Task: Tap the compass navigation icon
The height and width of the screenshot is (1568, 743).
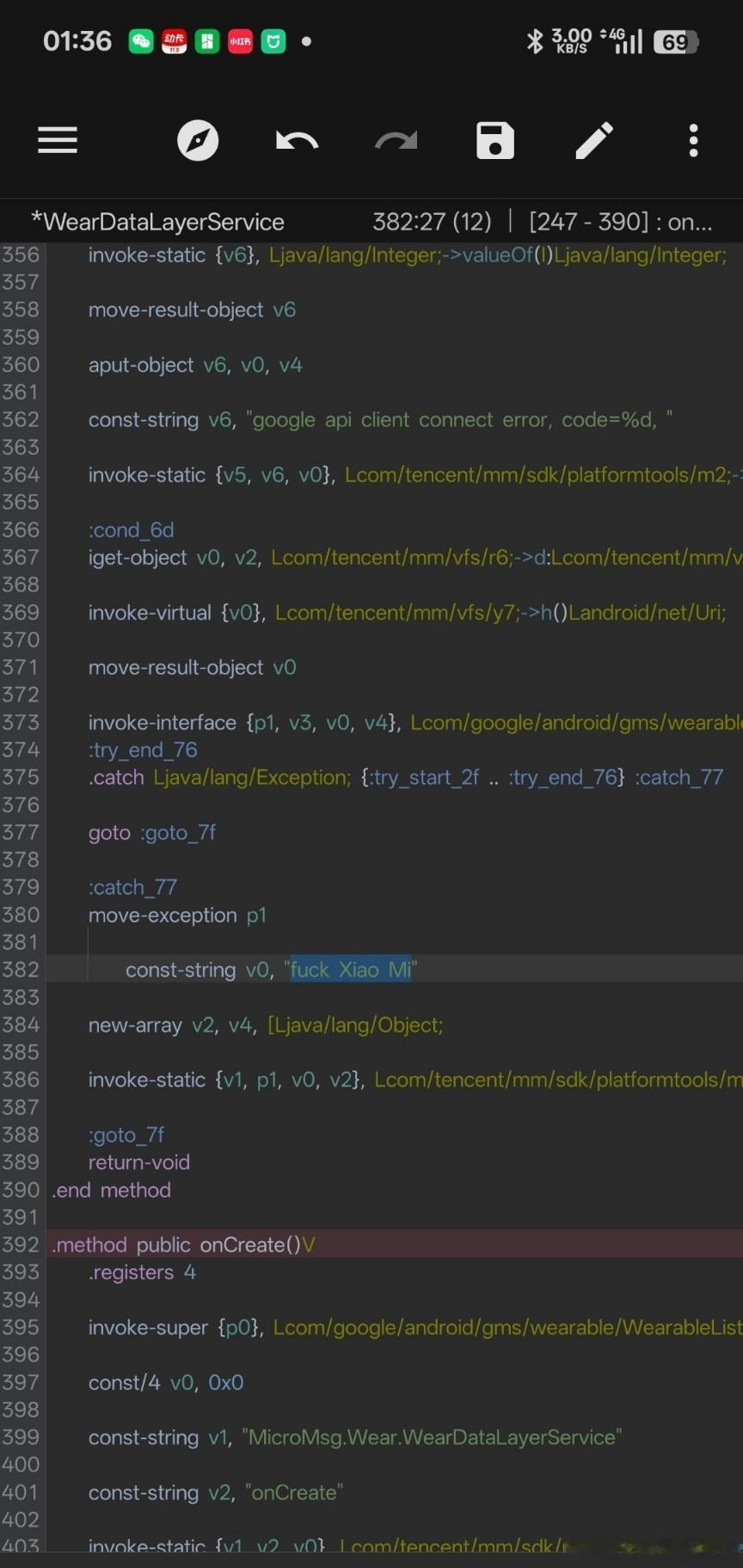Action: coord(198,140)
